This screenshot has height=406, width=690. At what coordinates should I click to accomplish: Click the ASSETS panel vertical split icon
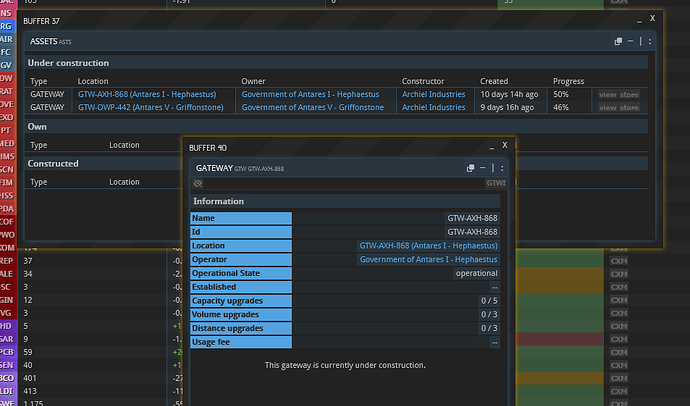coord(641,41)
